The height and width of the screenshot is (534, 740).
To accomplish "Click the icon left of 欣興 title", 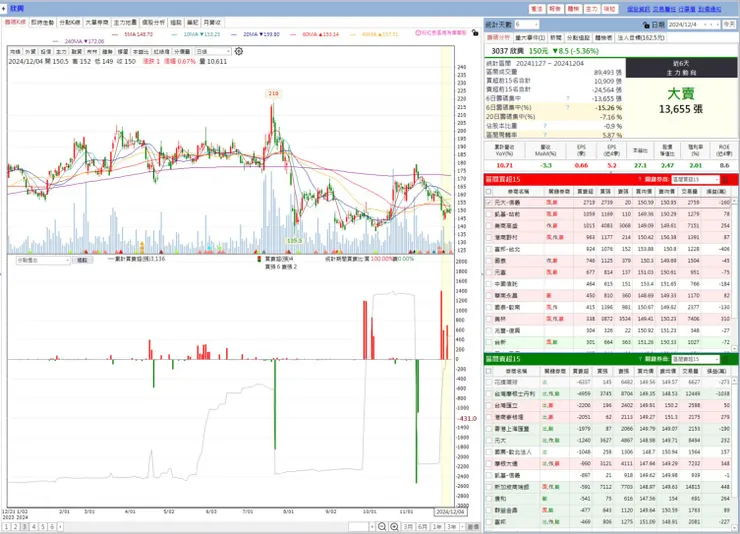I will (4, 8).
